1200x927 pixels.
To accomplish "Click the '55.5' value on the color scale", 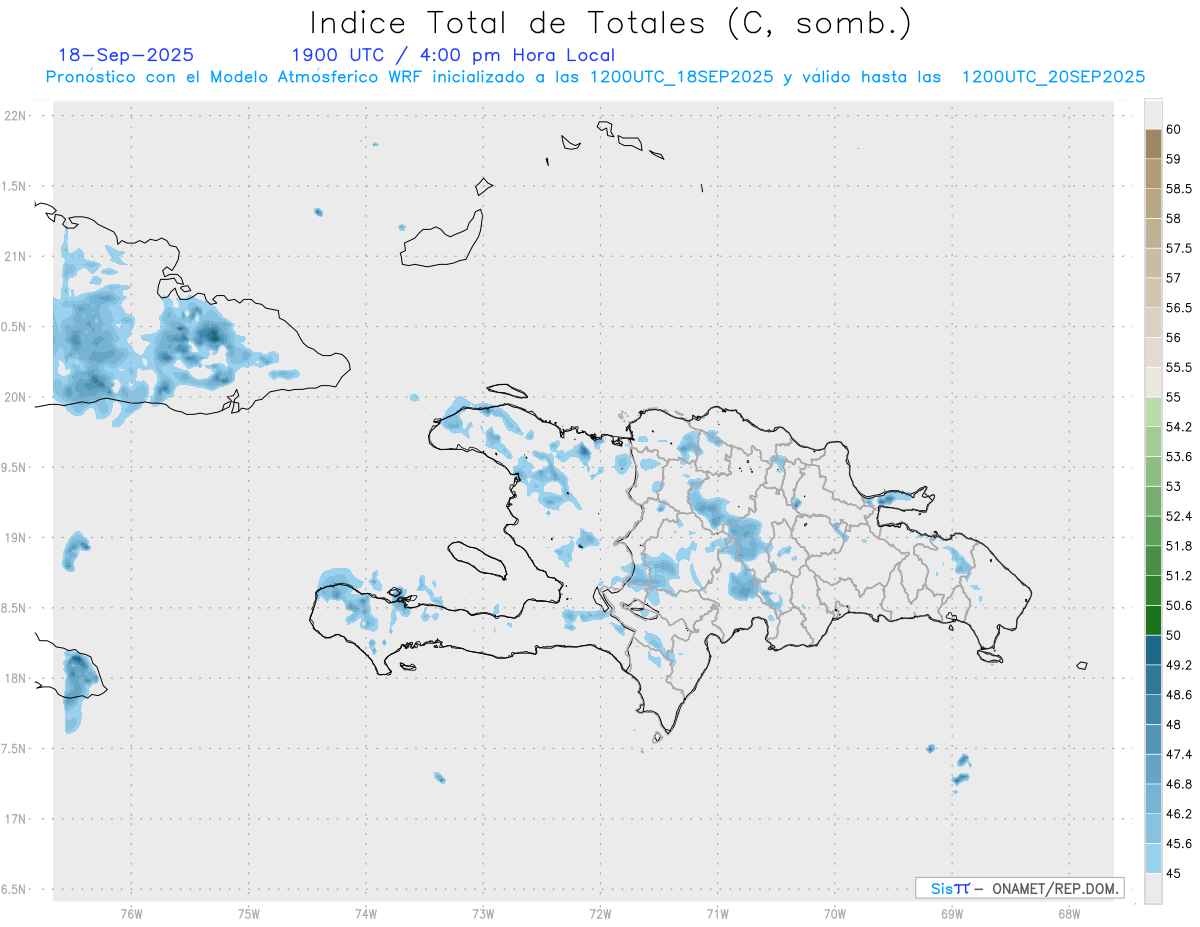I will click(x=1179, y=368).
